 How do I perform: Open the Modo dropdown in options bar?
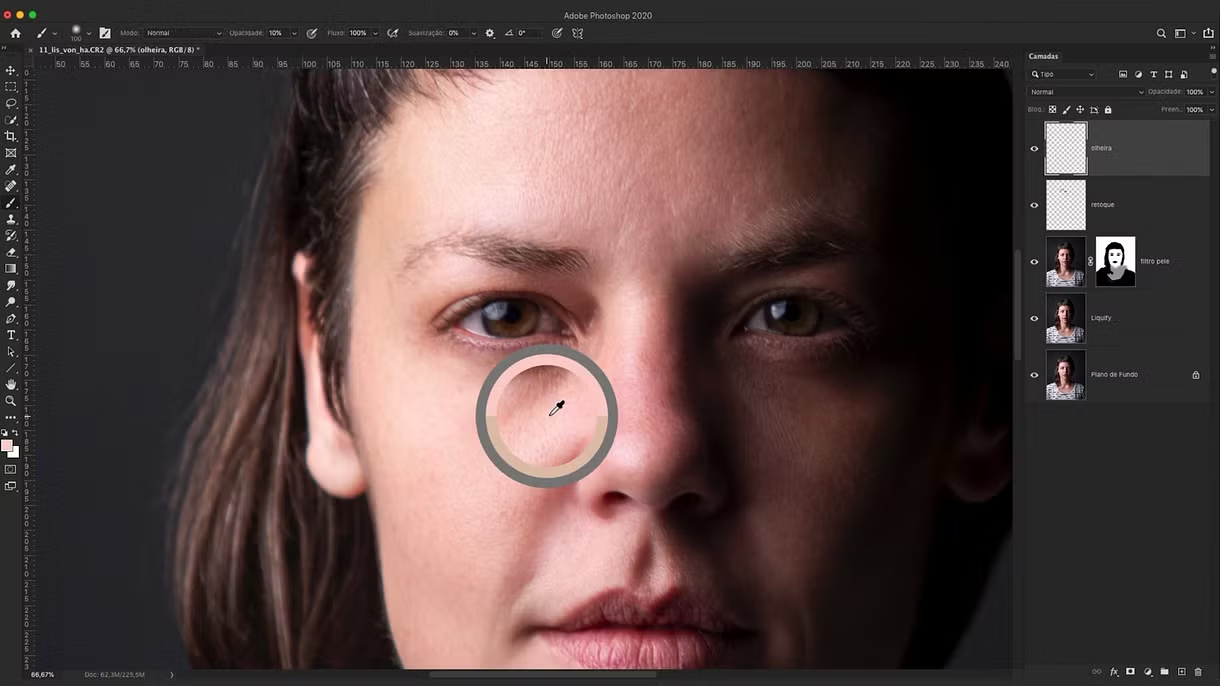tap(185, 32)
